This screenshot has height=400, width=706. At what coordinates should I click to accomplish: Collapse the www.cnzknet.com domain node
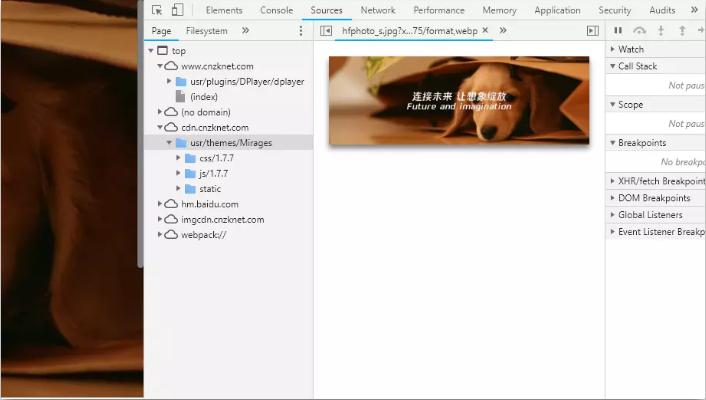[160, 66]
